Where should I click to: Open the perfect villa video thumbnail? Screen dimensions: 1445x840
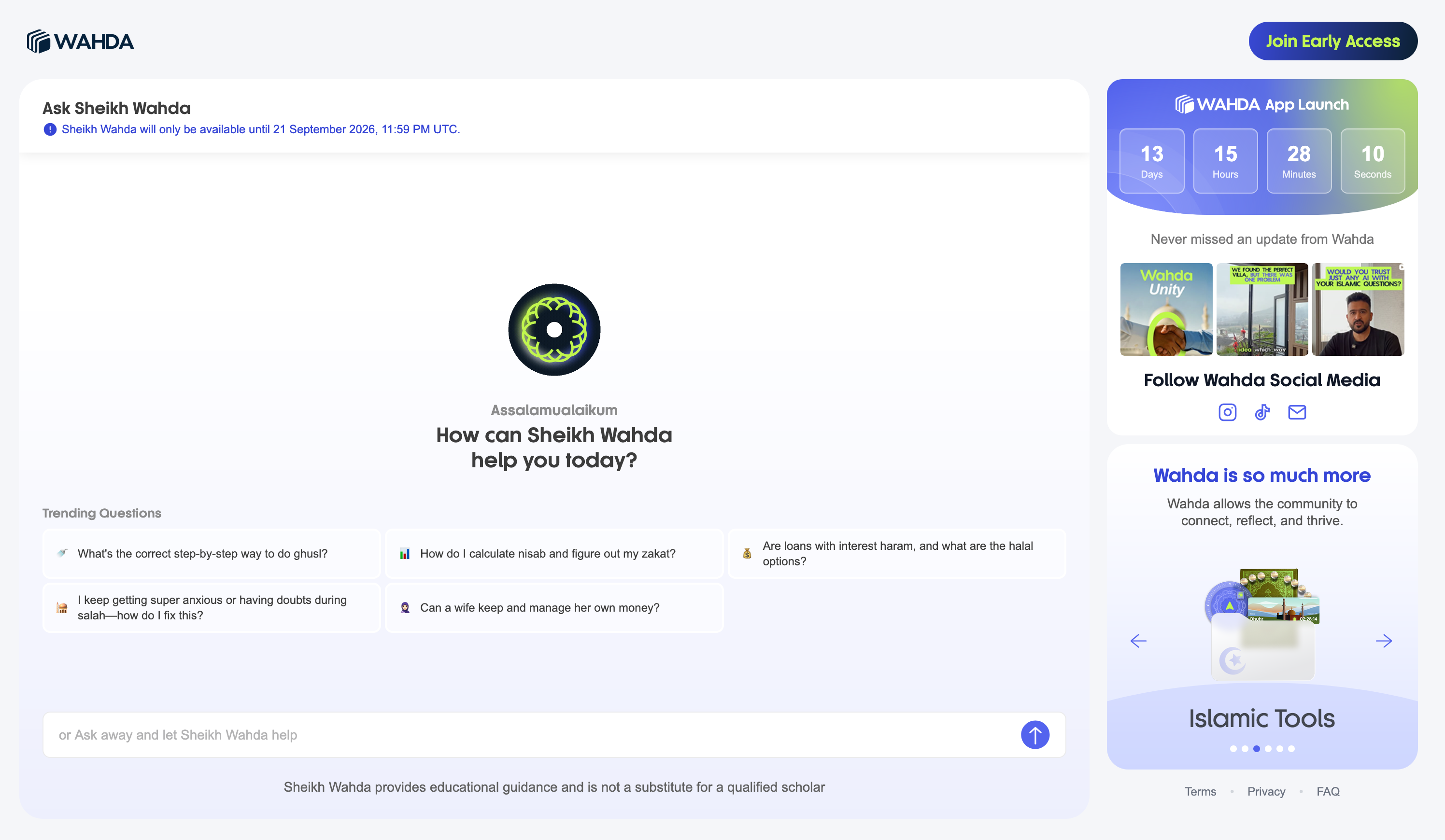[1261, 309]
